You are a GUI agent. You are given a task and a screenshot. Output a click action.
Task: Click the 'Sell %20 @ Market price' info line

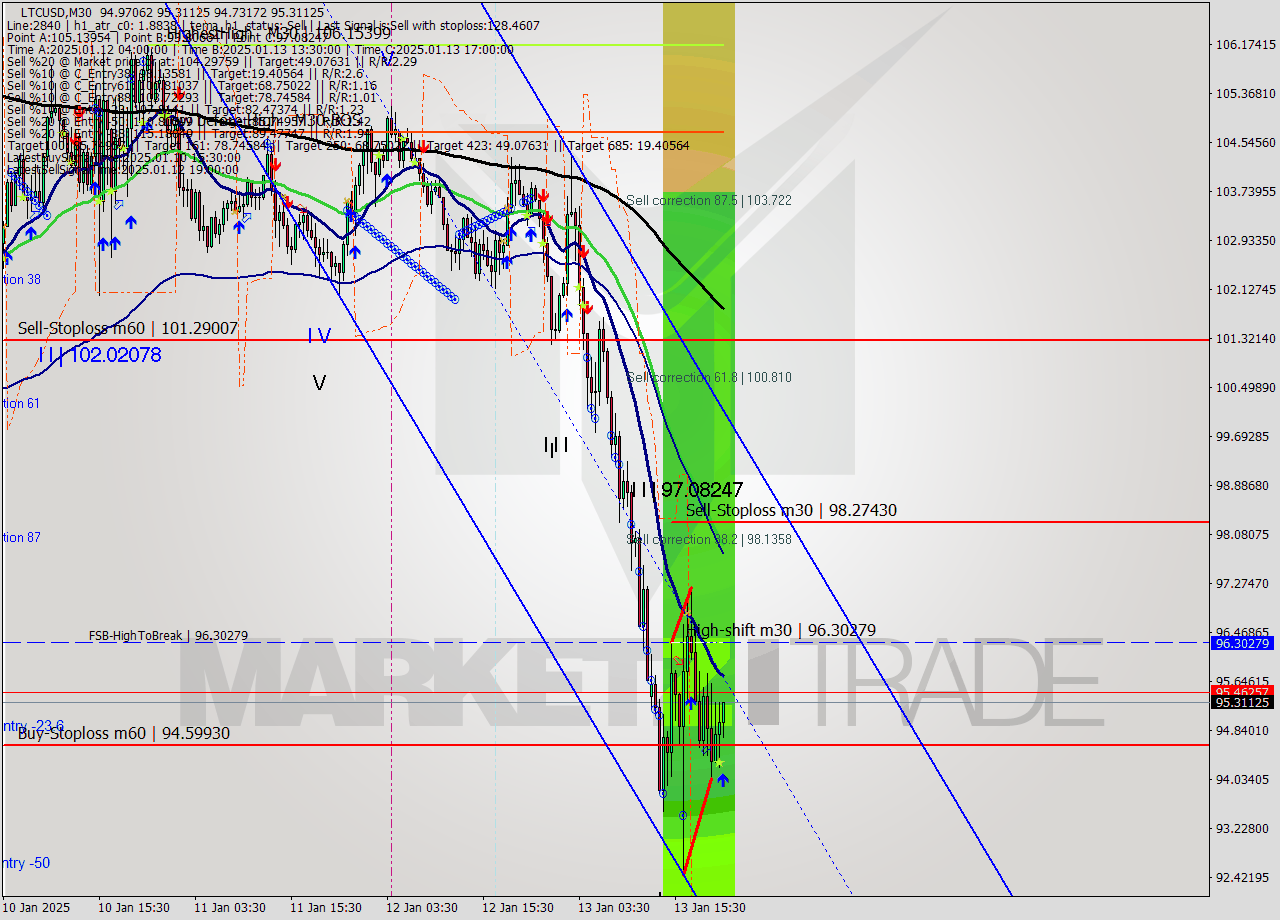211,61
